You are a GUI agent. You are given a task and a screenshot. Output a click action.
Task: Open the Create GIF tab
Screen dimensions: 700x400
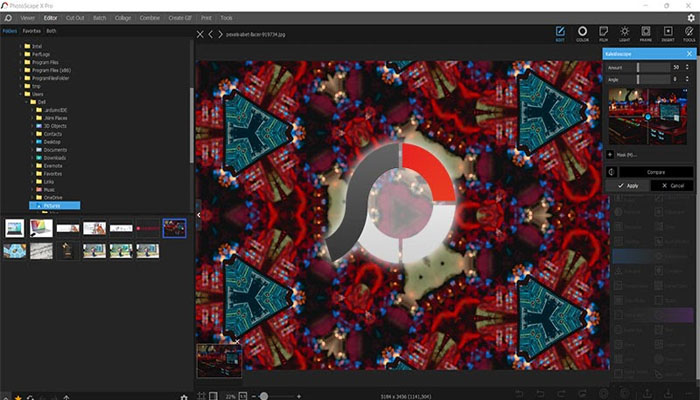(180, 18)
